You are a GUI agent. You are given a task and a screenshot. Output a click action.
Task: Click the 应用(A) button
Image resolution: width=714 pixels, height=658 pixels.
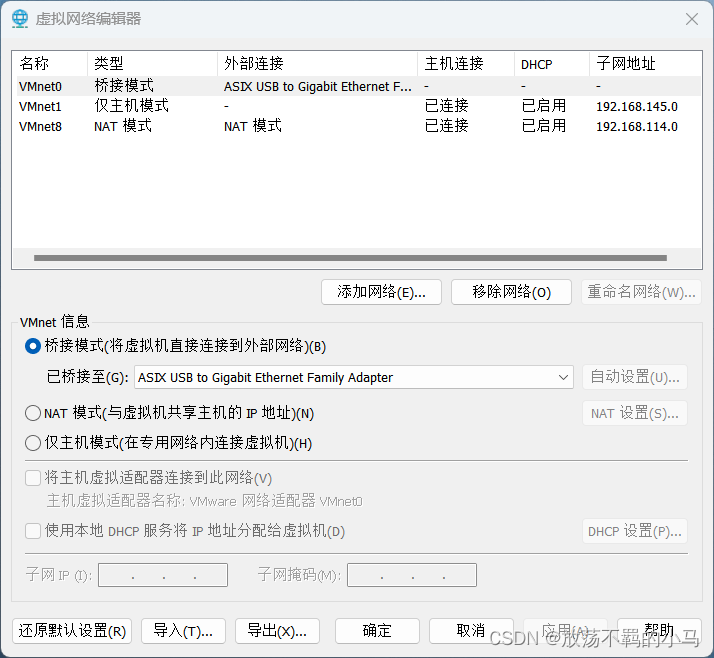click(565, 631)
